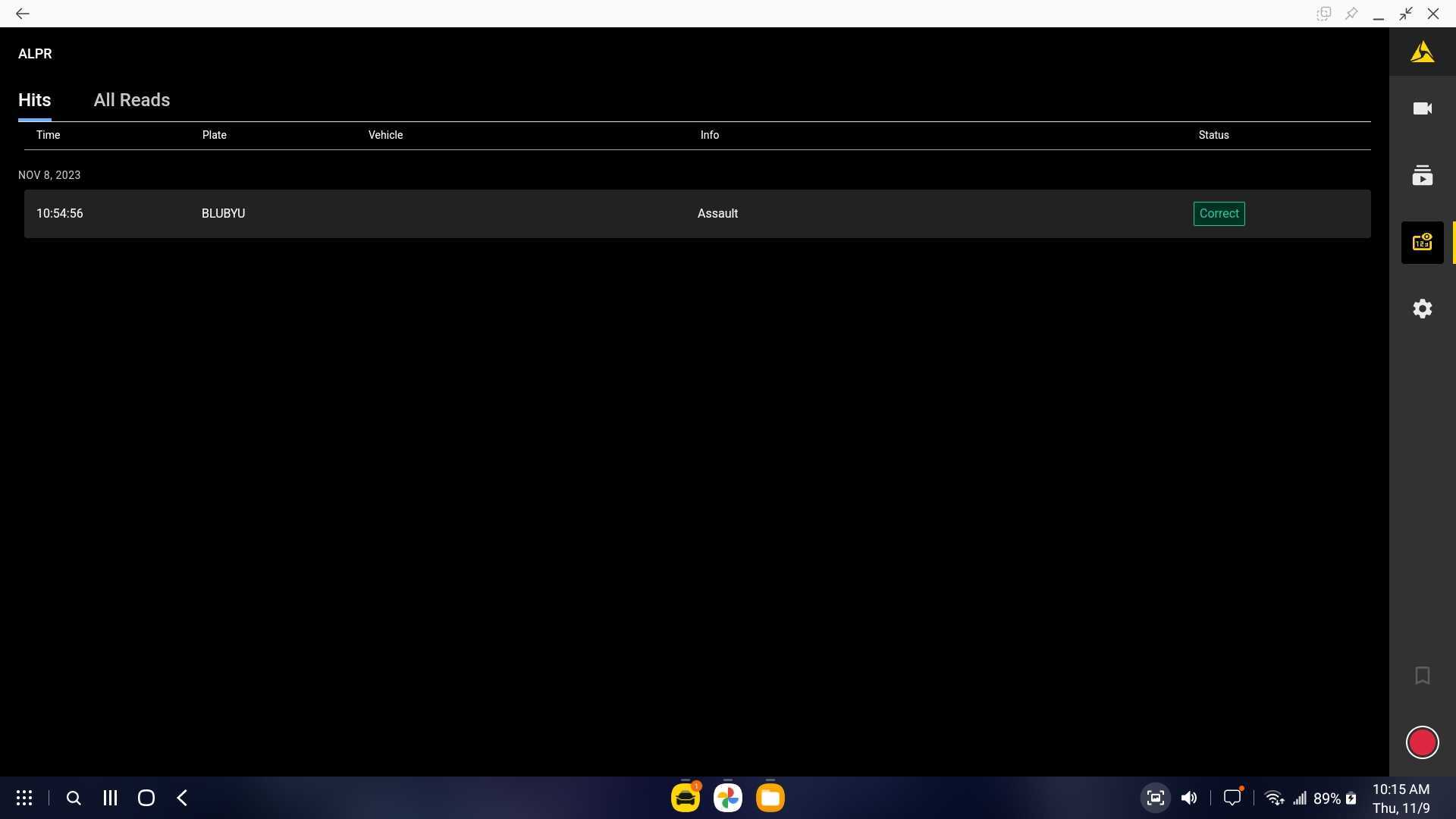Click the bookmark icon in sidebar
The image size is (1456, 819).
1422,676
